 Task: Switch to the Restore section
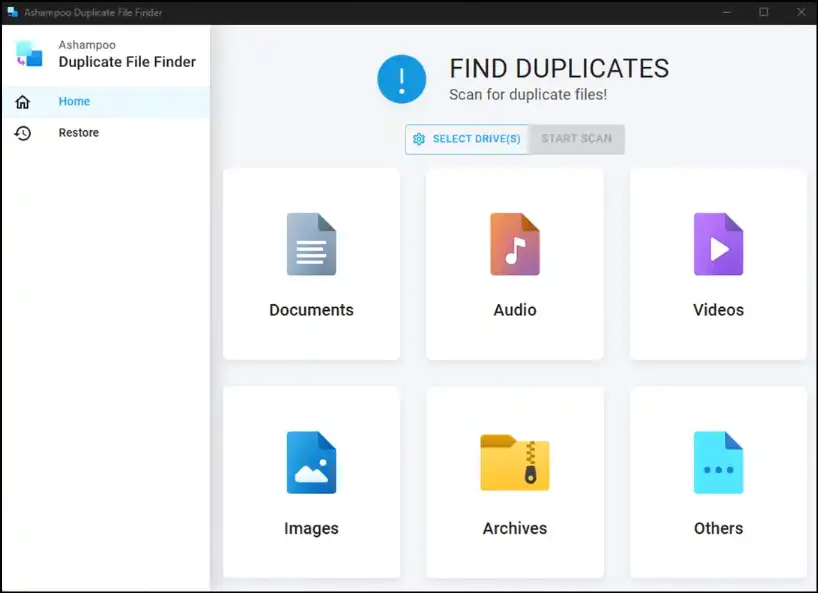pyautogui.click(x=78, y=132)
